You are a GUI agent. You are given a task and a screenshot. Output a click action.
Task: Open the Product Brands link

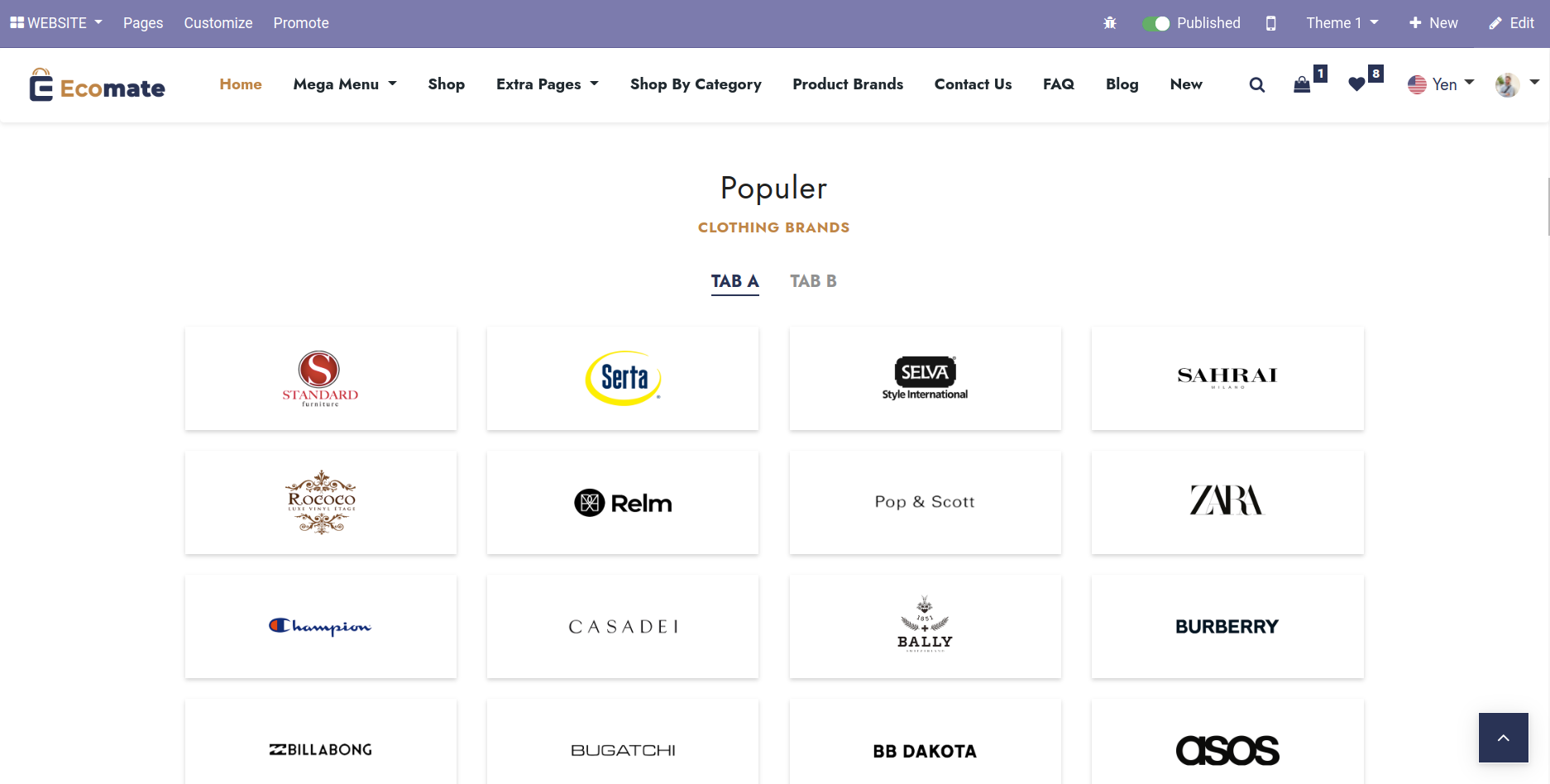[x=848, y=84]
